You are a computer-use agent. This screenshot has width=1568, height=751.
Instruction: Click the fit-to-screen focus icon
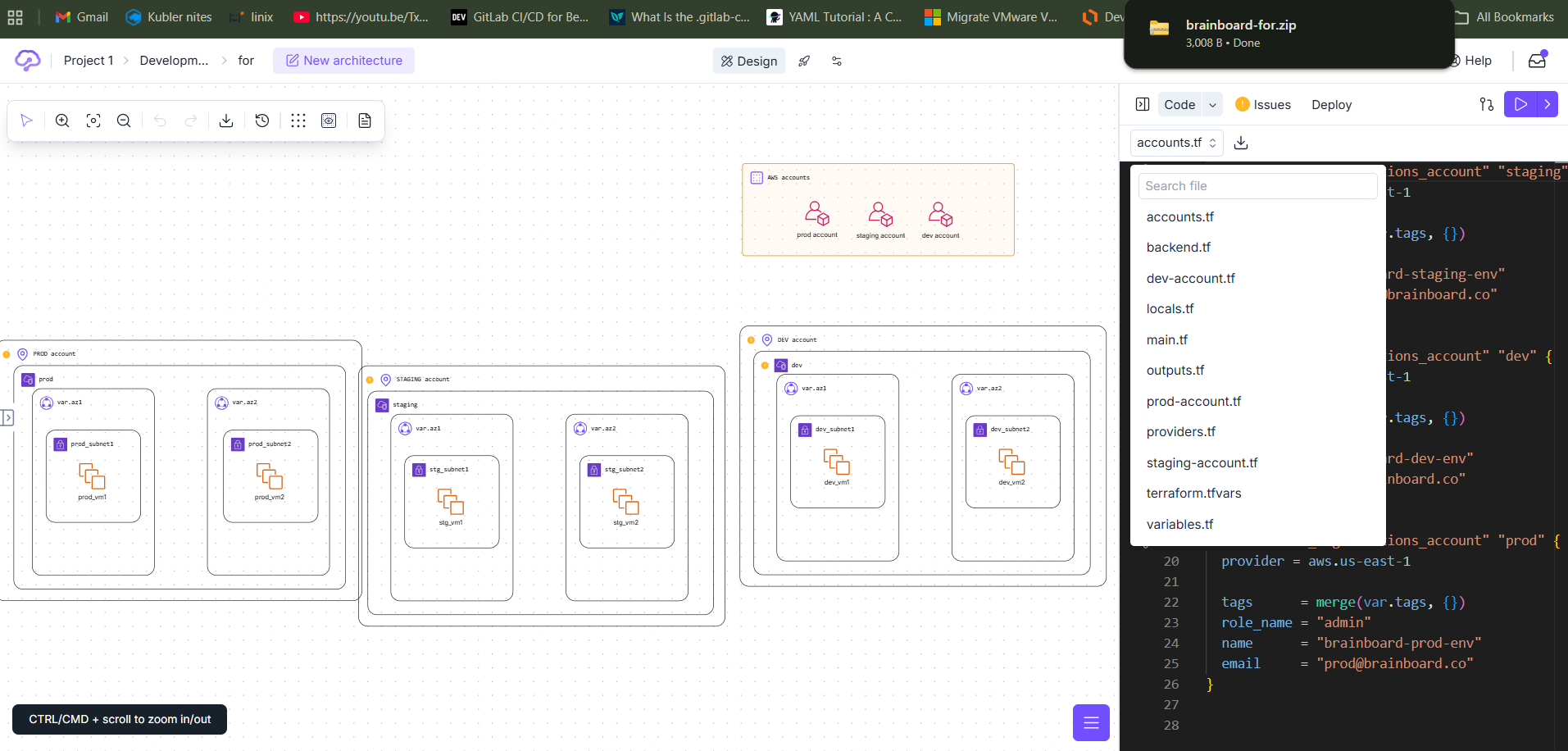coord(93,121)
